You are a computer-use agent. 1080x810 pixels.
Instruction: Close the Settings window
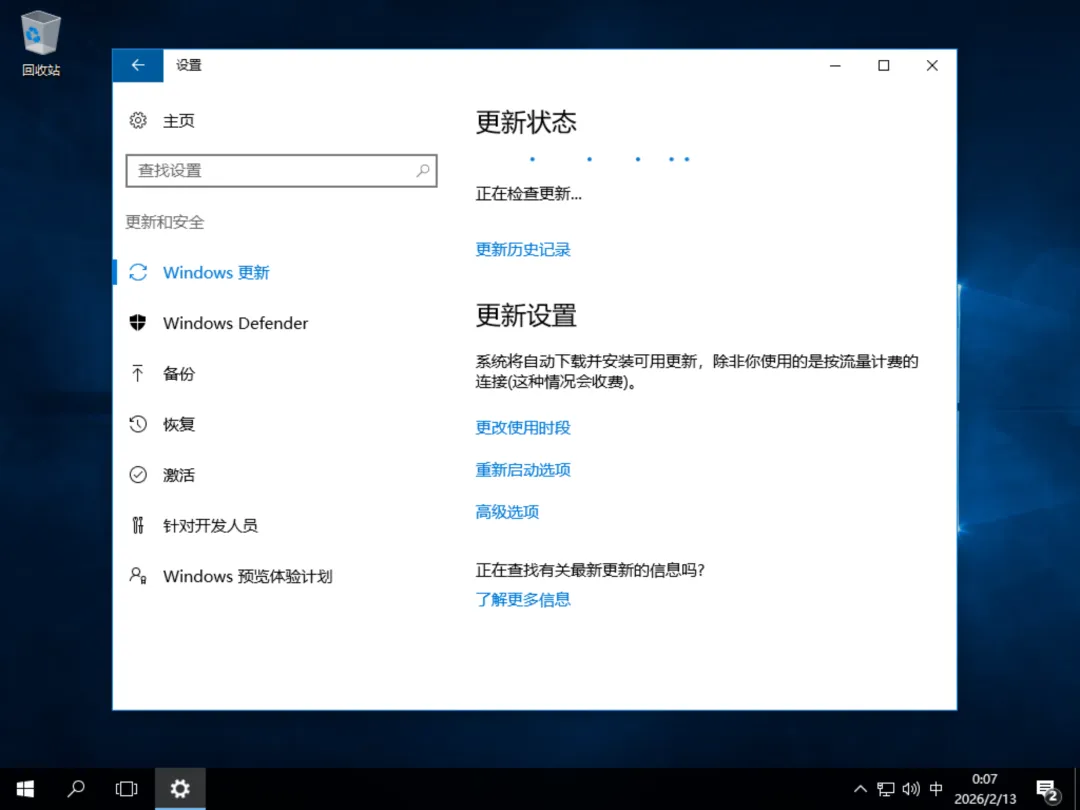pyautogui.click(x=932, y=65)
